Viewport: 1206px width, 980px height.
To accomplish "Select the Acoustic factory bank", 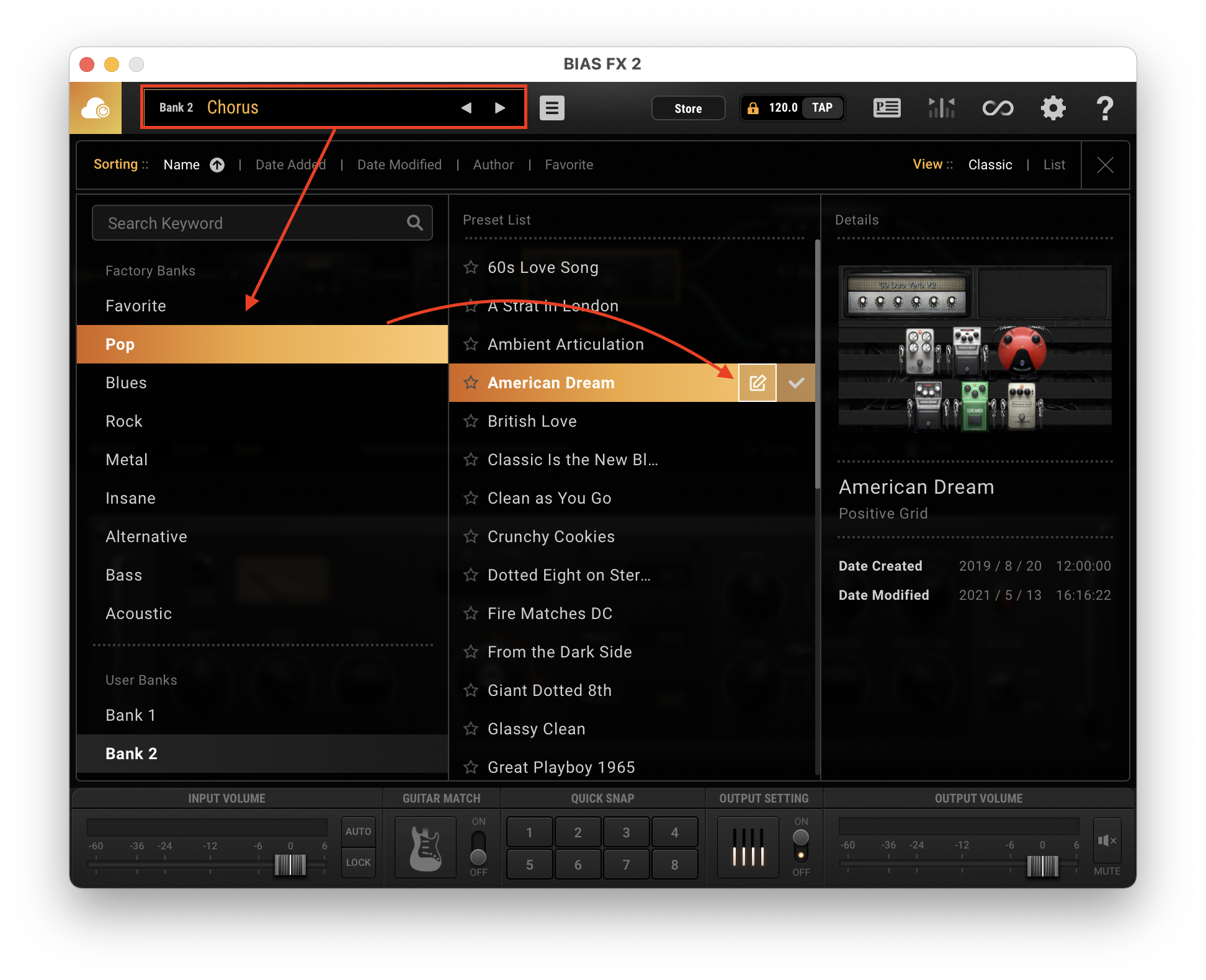I will tap(262, 613).
